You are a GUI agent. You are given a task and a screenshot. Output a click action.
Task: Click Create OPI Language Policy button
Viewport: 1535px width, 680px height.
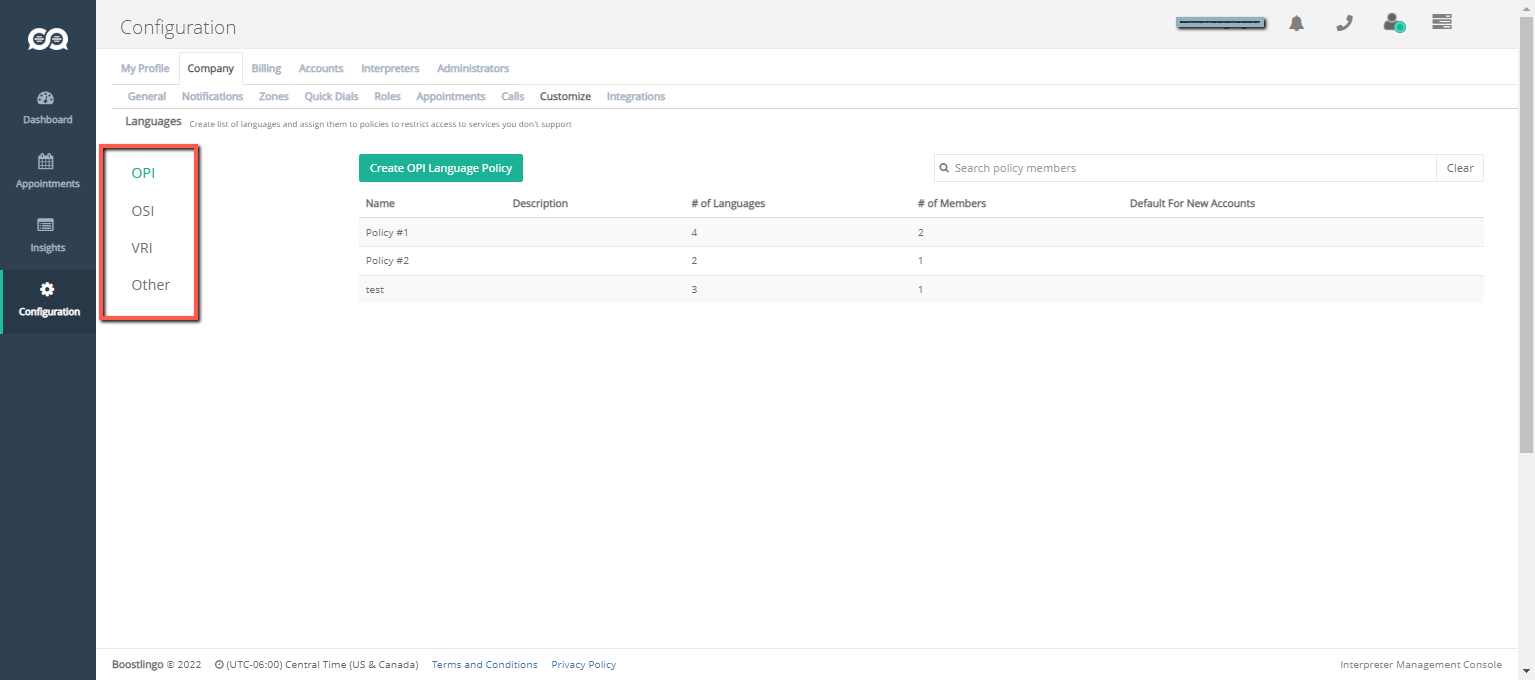[x=440, y=168]
